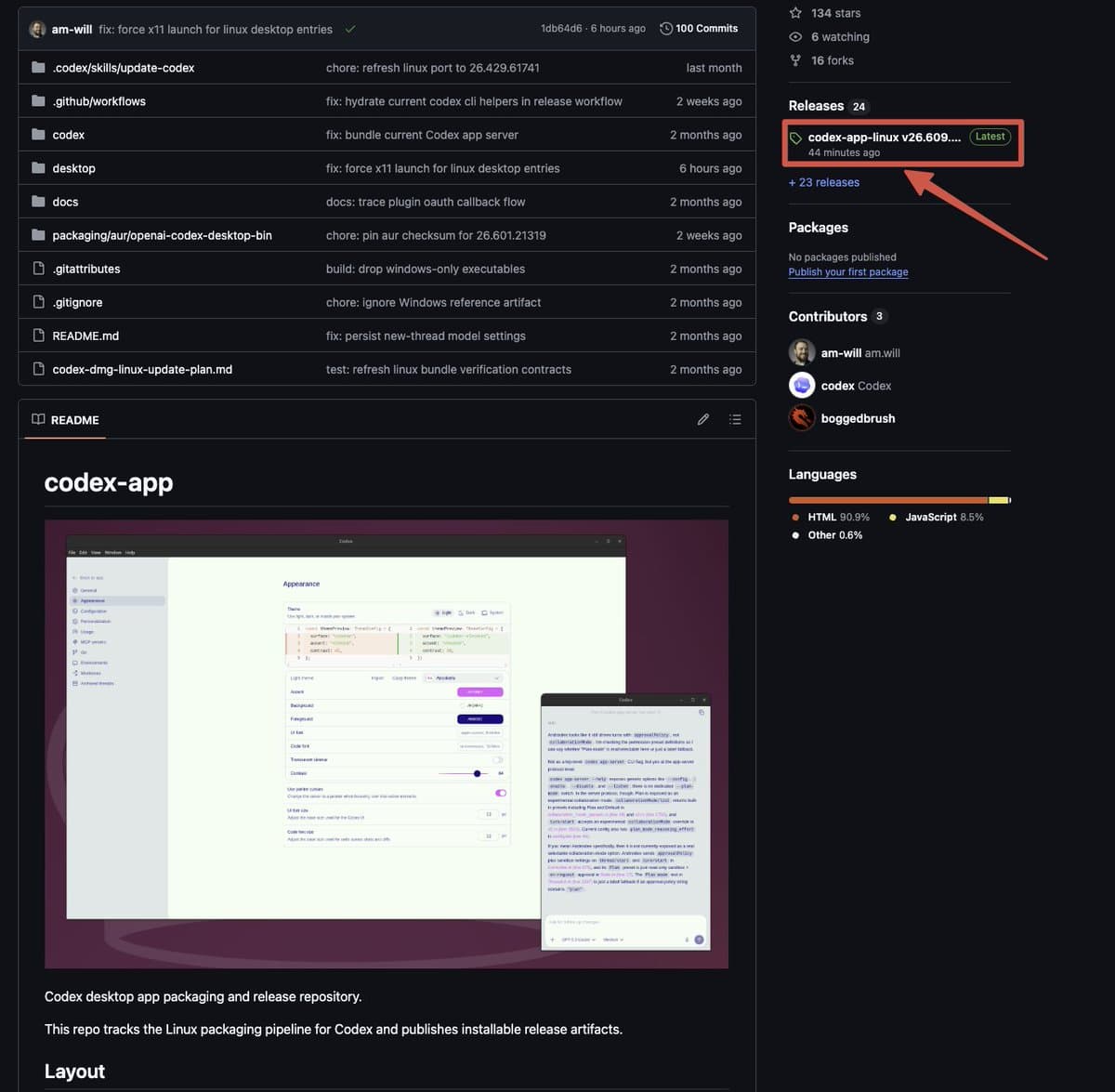The width and height of the screenshot is (1115, 1092).
Task: Open the .gitignore file
Action: click(77, 302)
